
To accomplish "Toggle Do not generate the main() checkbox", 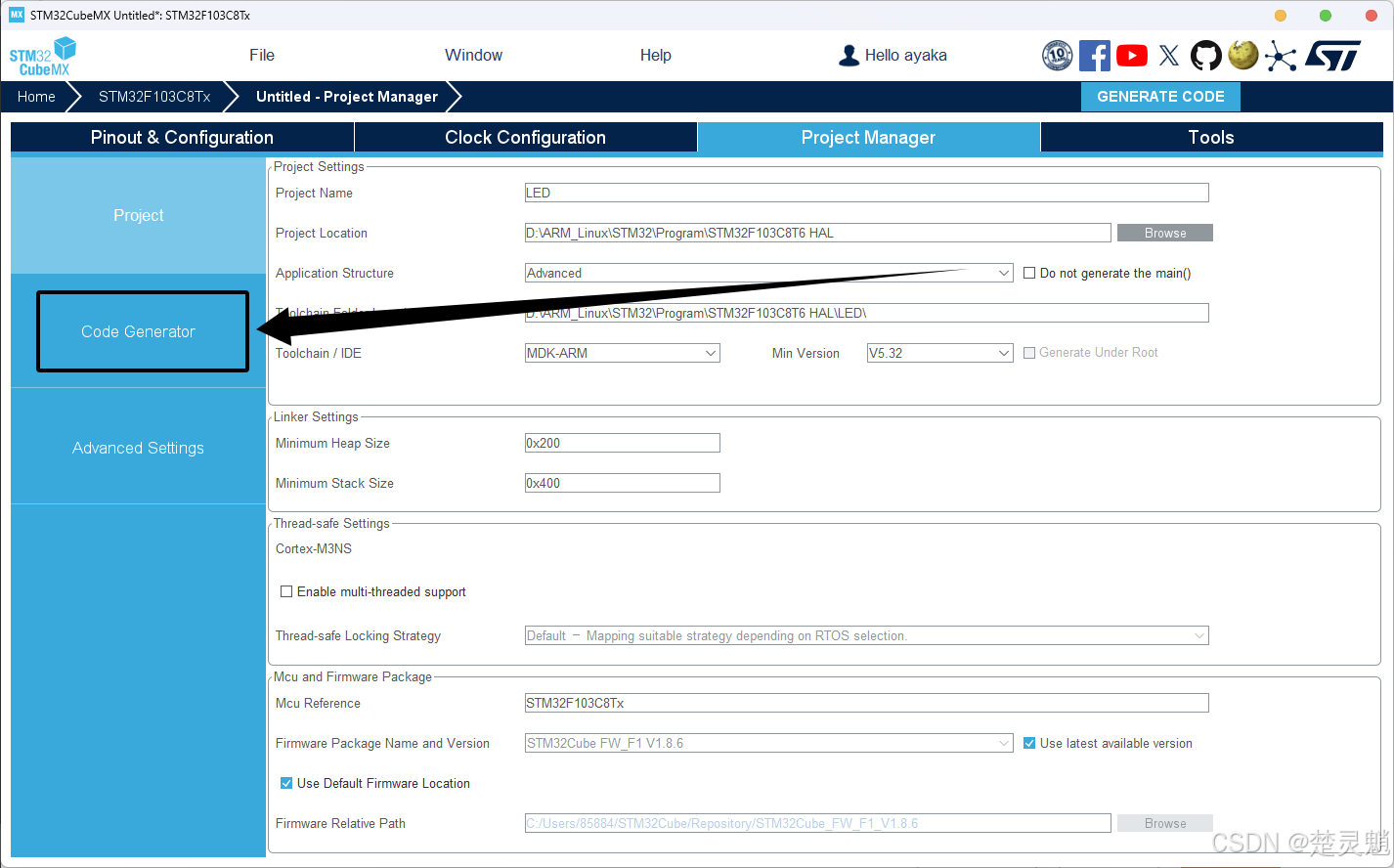I will 1029,273.
